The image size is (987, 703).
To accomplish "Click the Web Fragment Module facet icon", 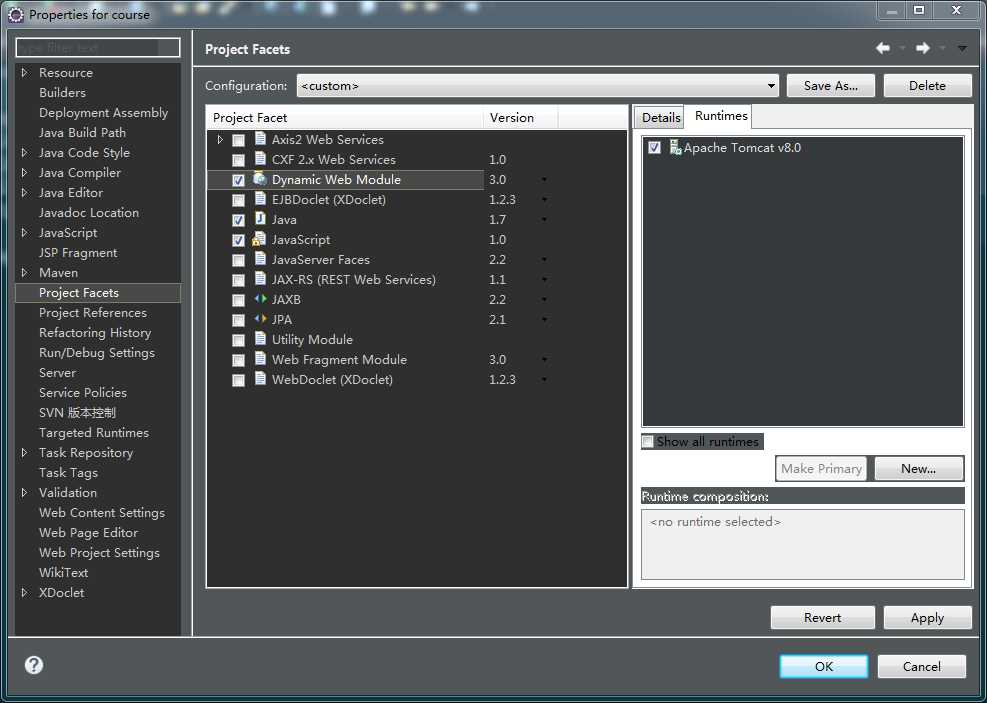I will 260,359.
